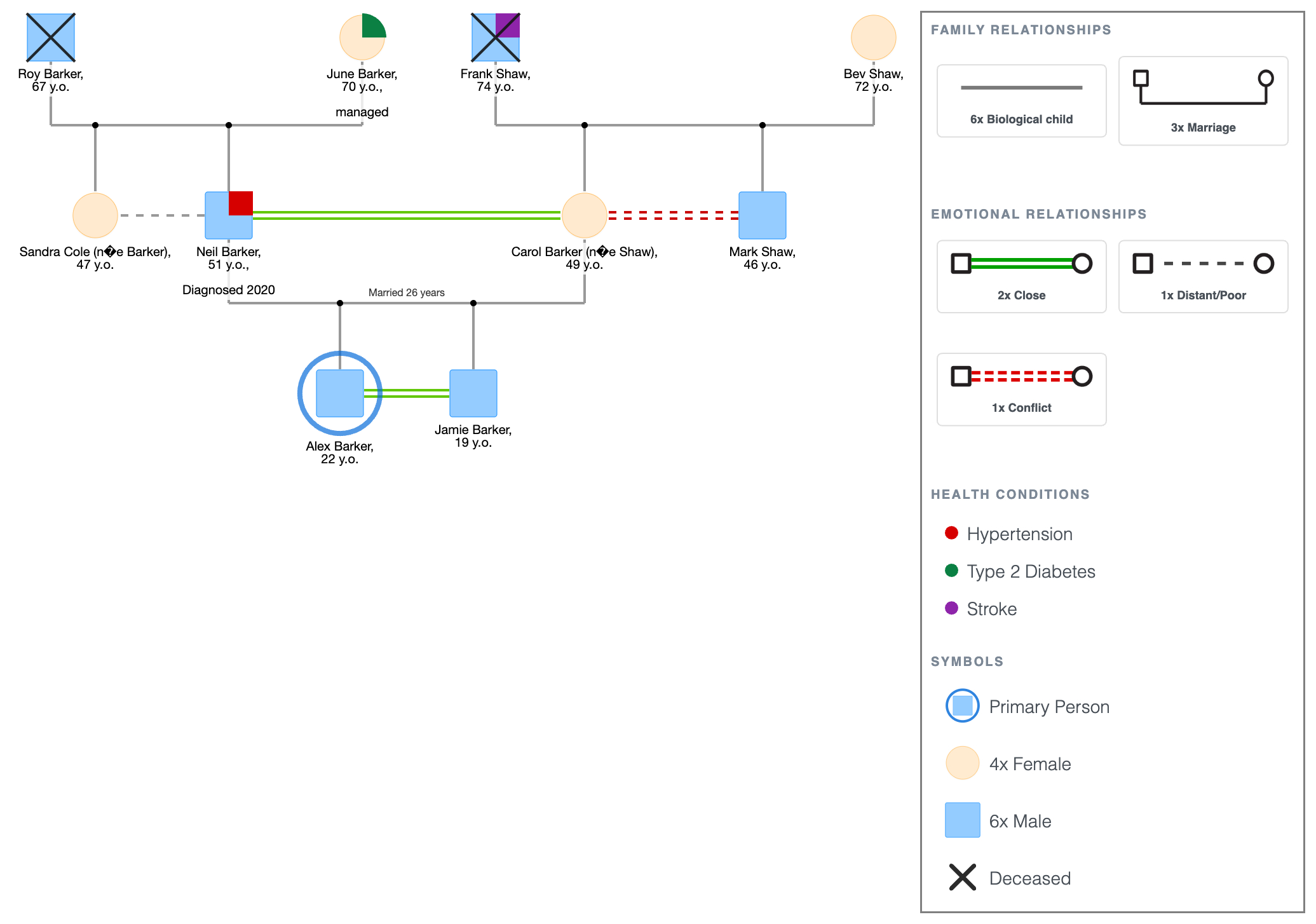Click the 'Deceased' legend text

tap(1030, 878)
